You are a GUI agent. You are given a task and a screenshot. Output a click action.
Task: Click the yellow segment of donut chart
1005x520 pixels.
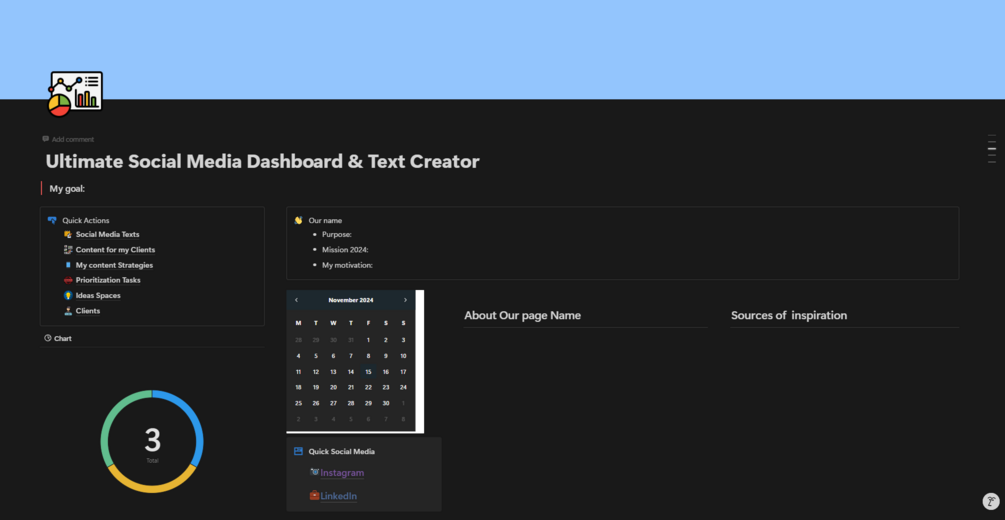click(152, 487)
